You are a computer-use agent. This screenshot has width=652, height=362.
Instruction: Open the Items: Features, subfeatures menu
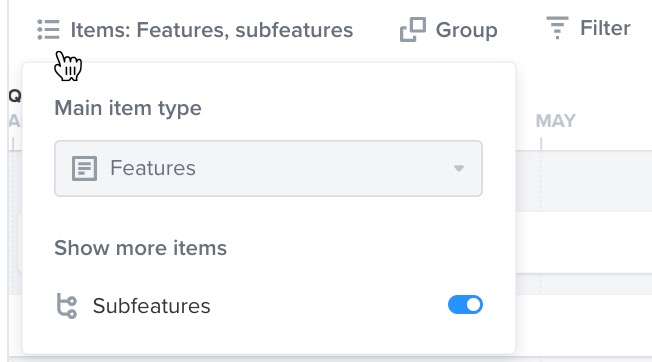pos(195,30)
